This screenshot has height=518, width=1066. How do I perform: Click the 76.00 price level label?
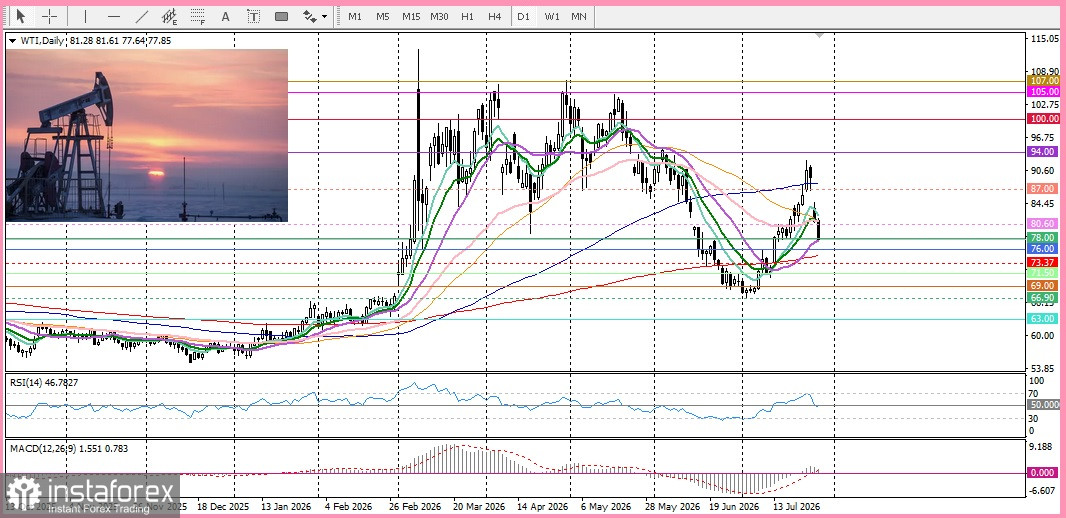click(1044, 249)
